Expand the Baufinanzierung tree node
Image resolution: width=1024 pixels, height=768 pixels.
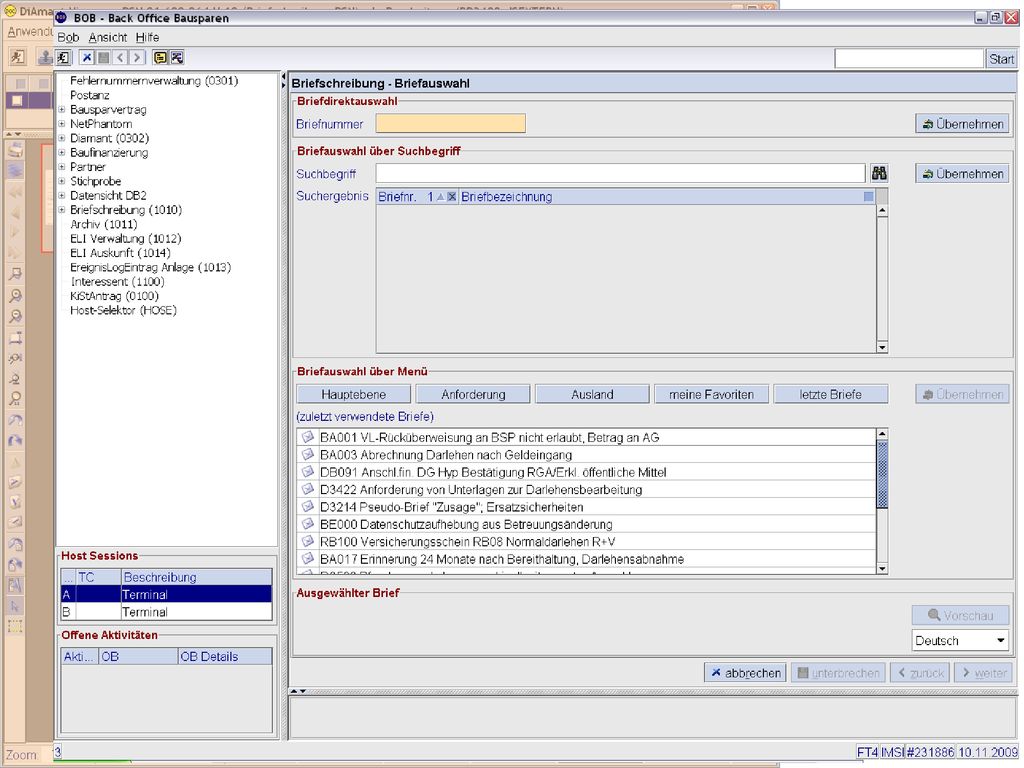[x=61, y=153]
